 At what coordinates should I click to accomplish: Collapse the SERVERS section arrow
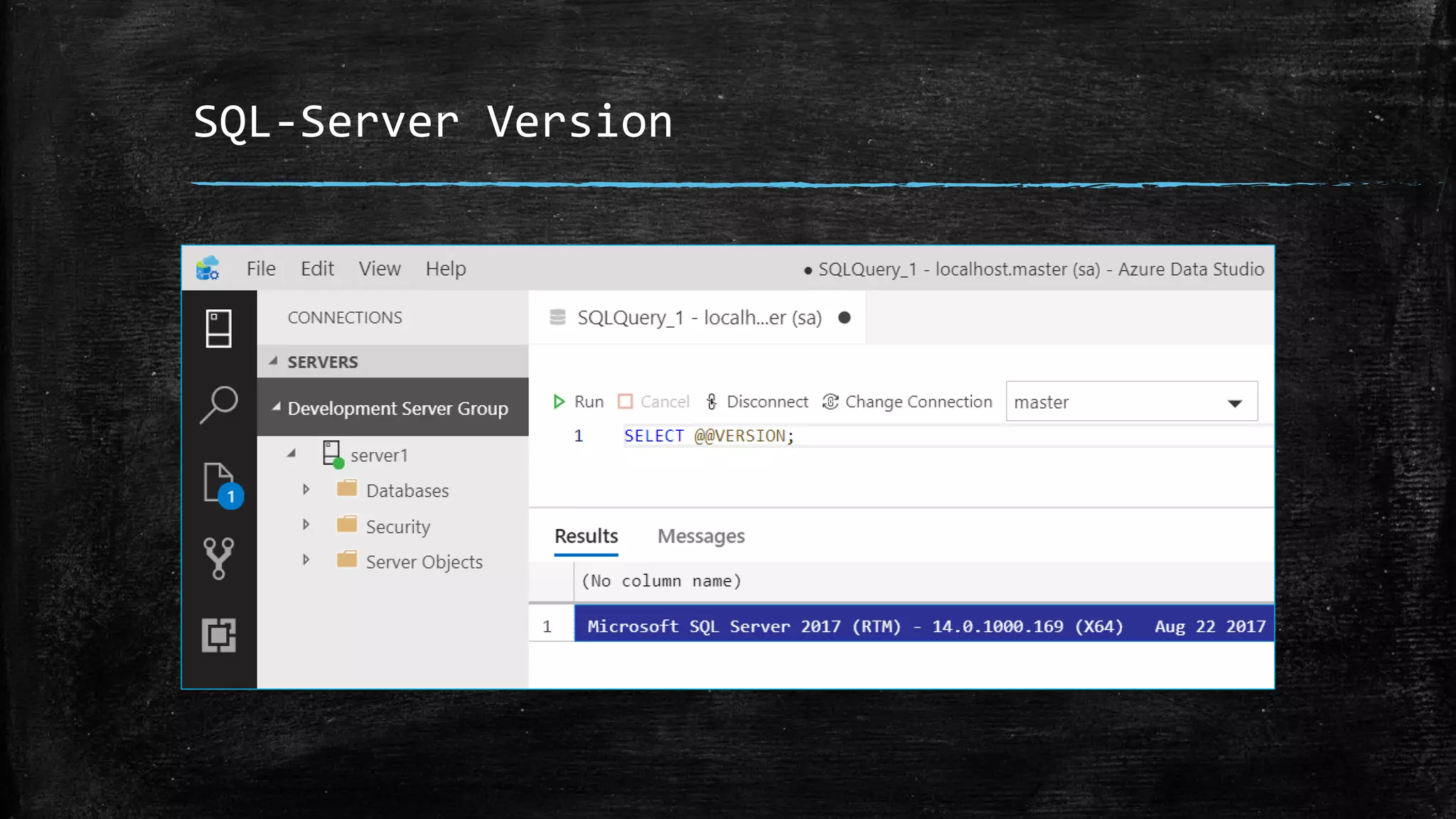[x=273, y=361]
